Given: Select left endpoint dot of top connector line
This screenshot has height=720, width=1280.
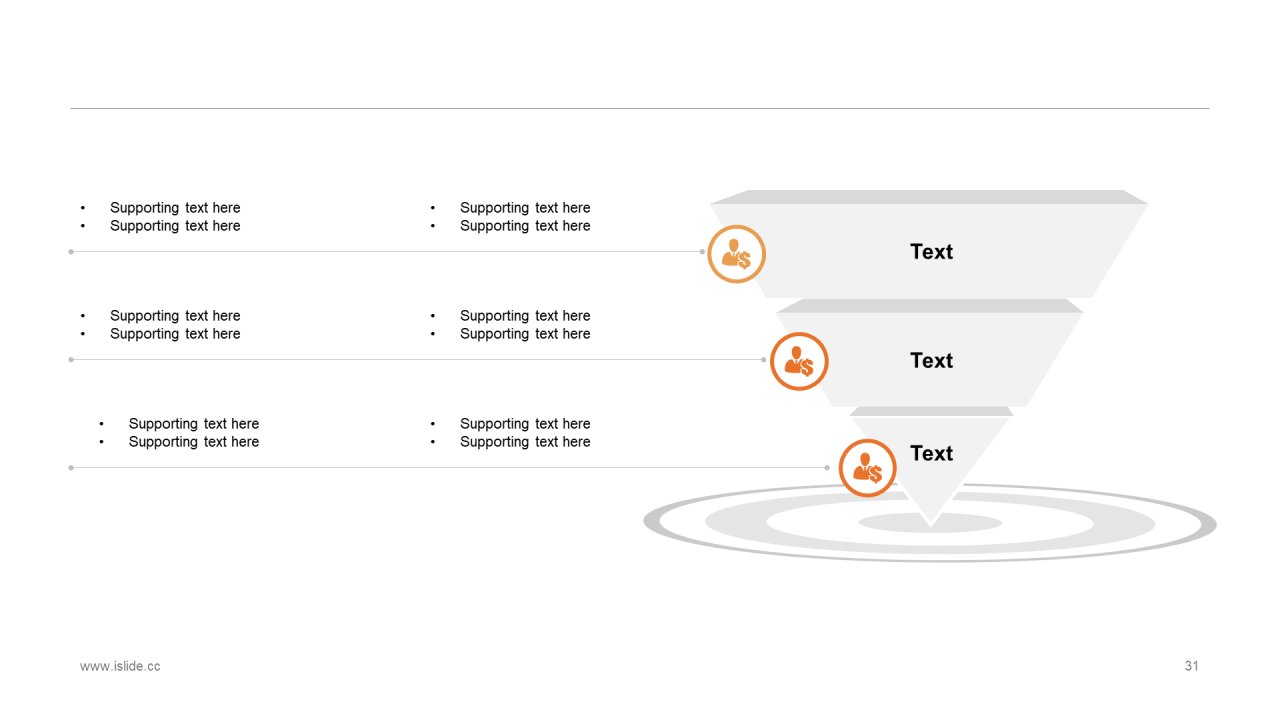Looking at the screenshot, I should [x=71, y=252].
